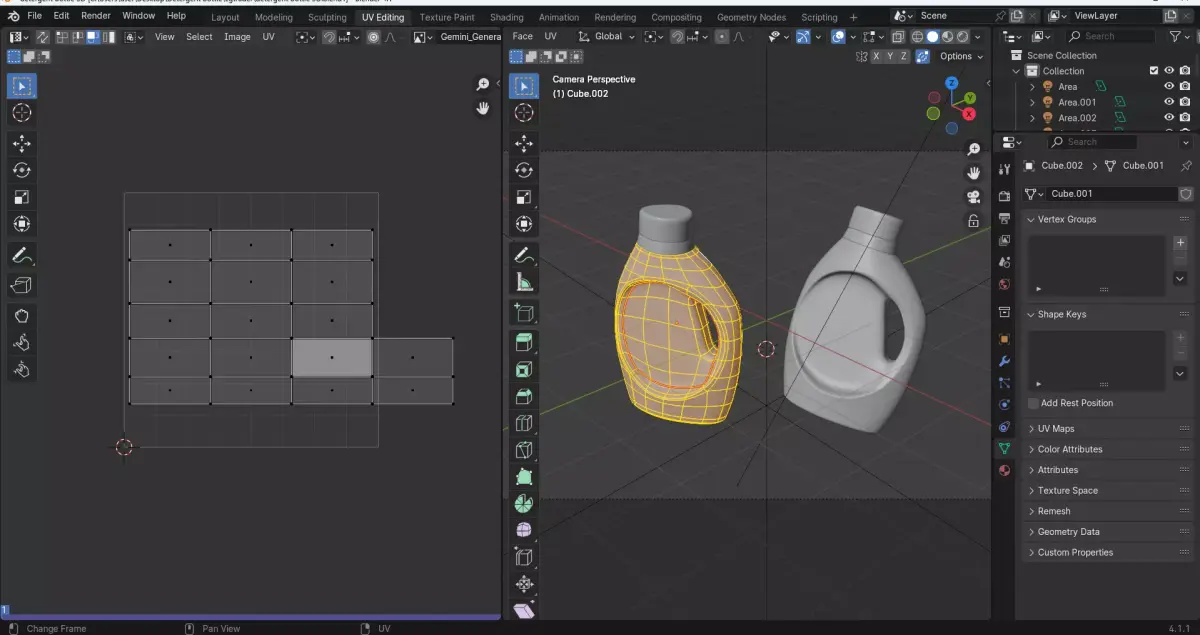Select the Inset Faces tool in 3D viewport
1200x635 pixels.
point(524,370)
